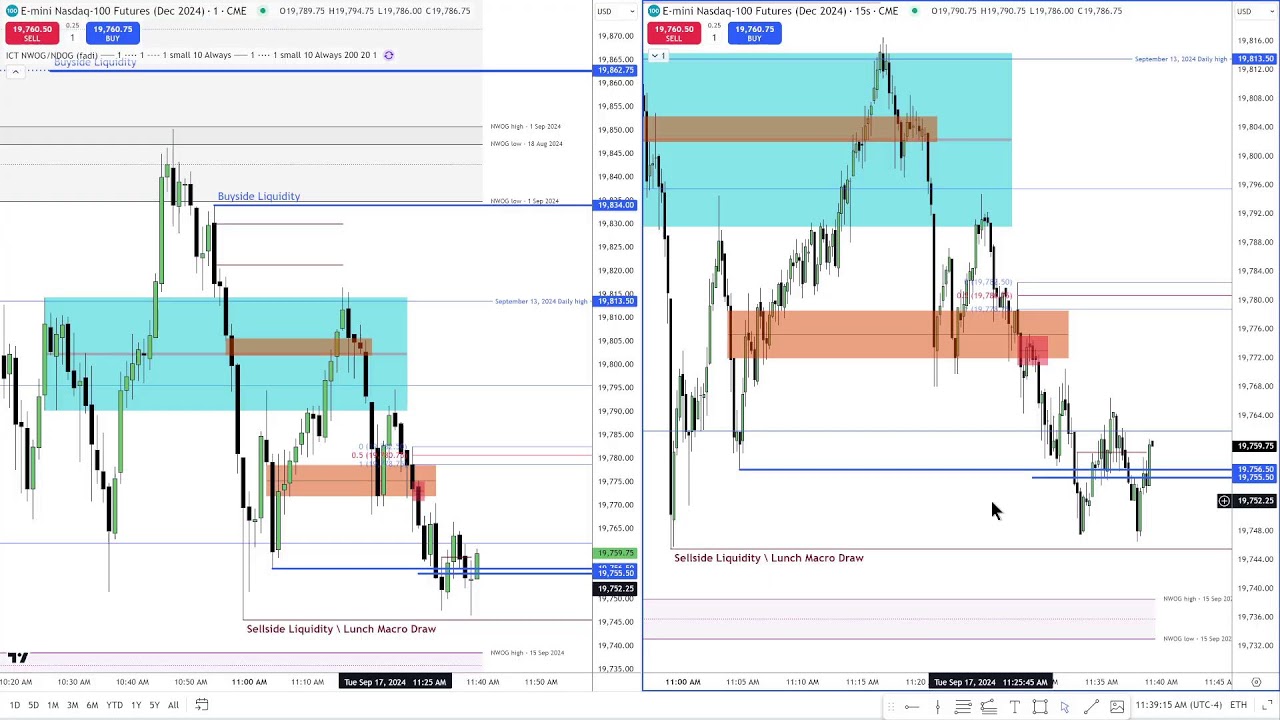1280x720 pixels.
Task: Select the 1D time range tab
Action: 14,705
